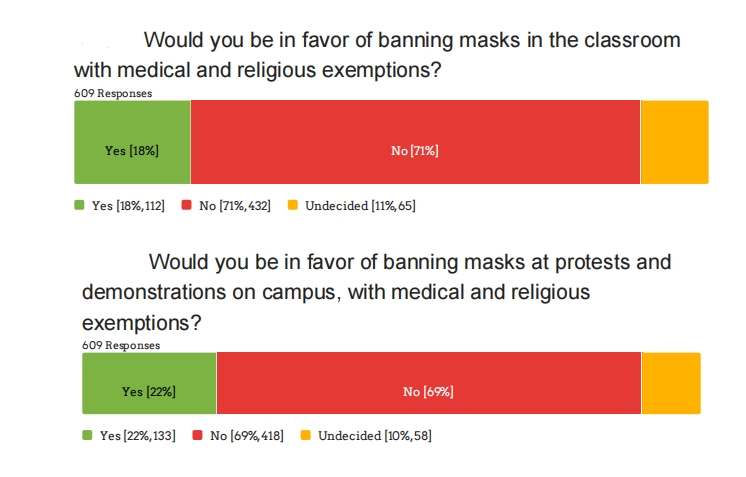Click orange legend swatch beside Undecided [10%, 58]
Image resolution: width=746 pixels, height=477 pixels.
click(307, 436)
